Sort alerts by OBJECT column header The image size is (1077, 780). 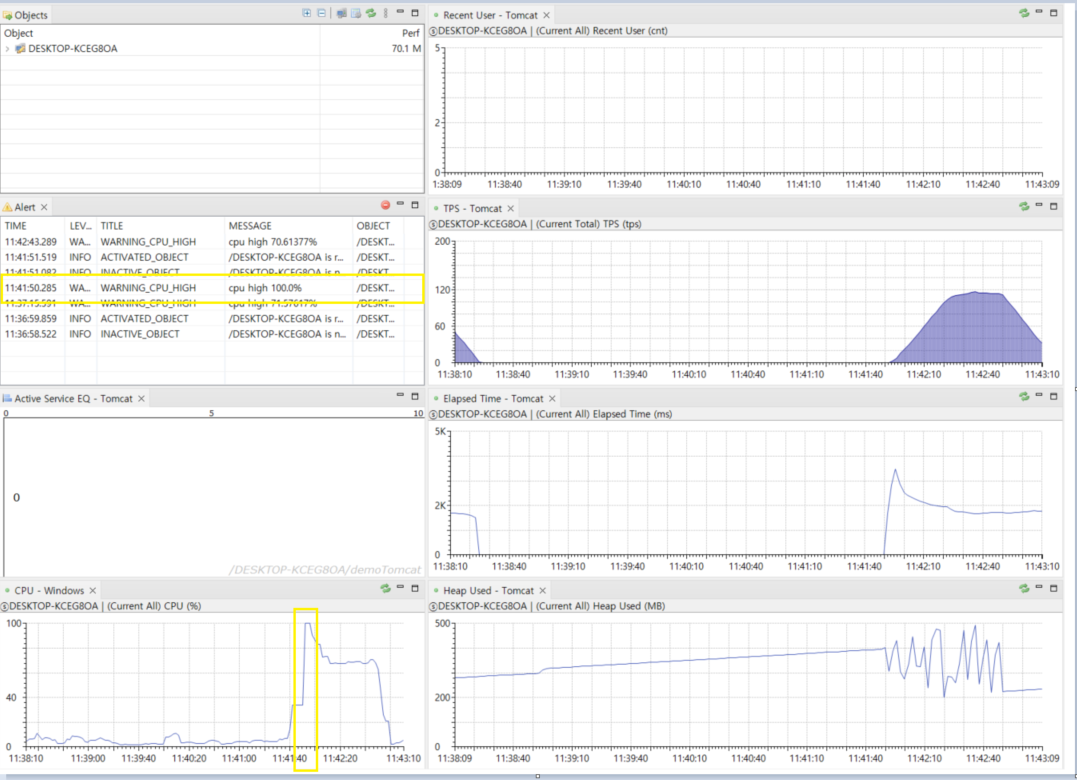[x=378, y=226]
